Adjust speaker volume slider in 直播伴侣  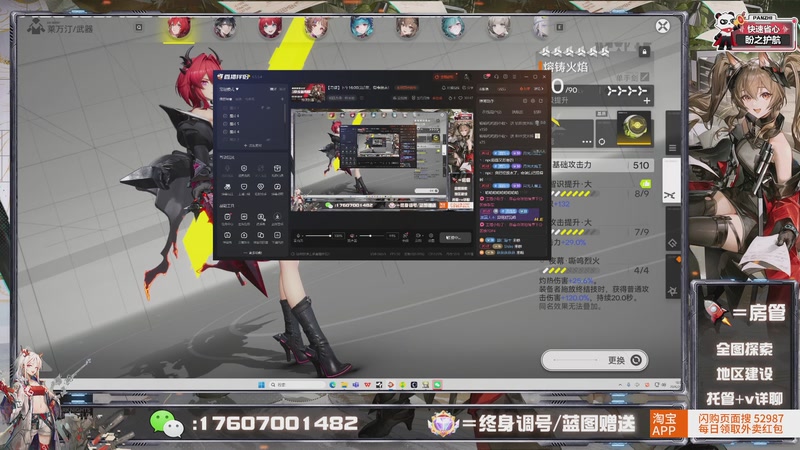pos(371,236)
